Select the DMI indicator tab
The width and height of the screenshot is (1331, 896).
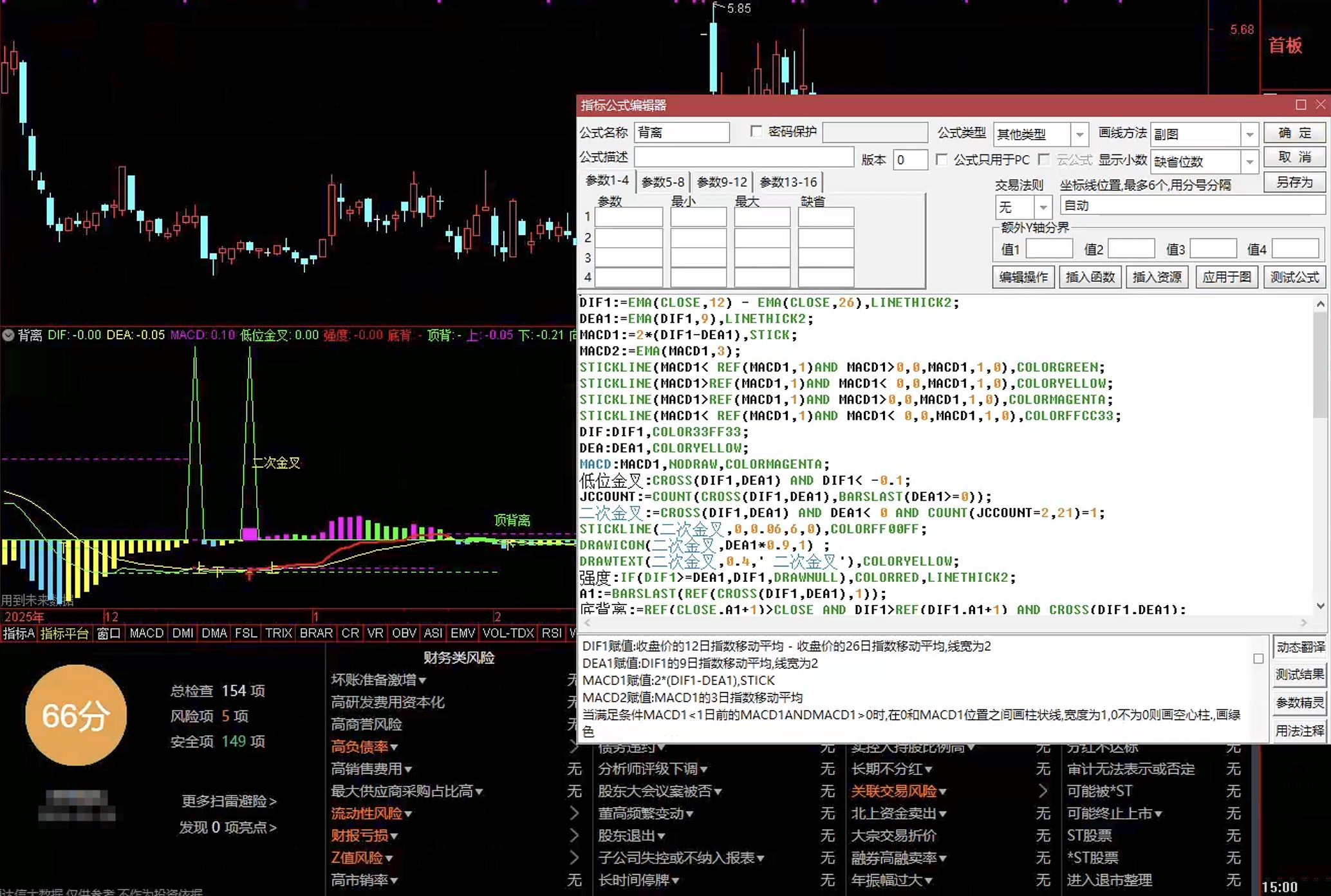pos(182,633)
